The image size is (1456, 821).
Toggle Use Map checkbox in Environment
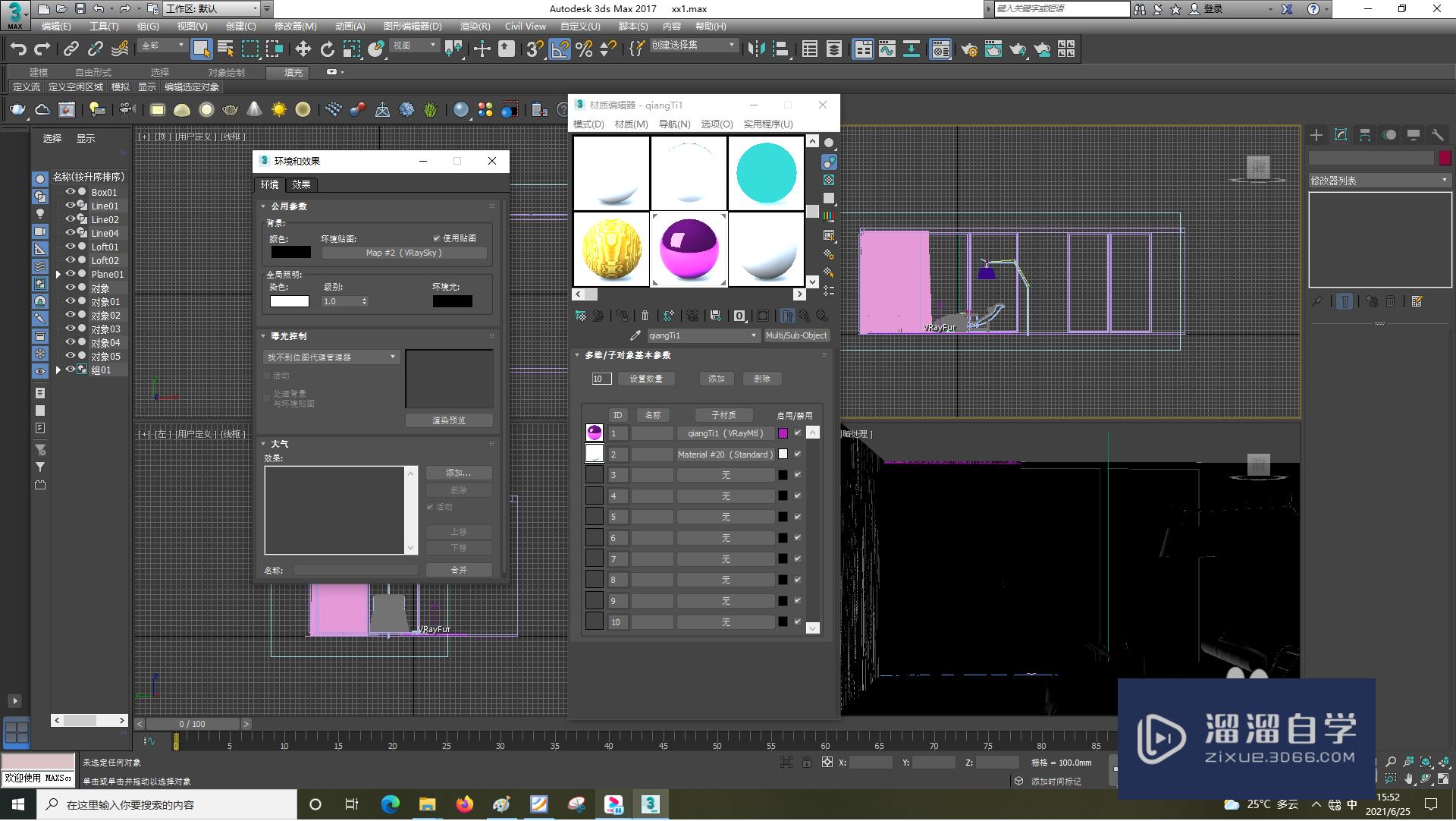coord(437,238)
